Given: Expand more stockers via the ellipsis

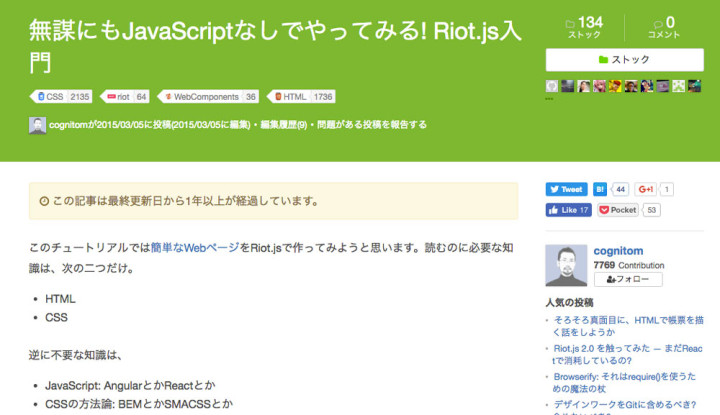Looking at the screenshot, I should [x=549, y=98].
